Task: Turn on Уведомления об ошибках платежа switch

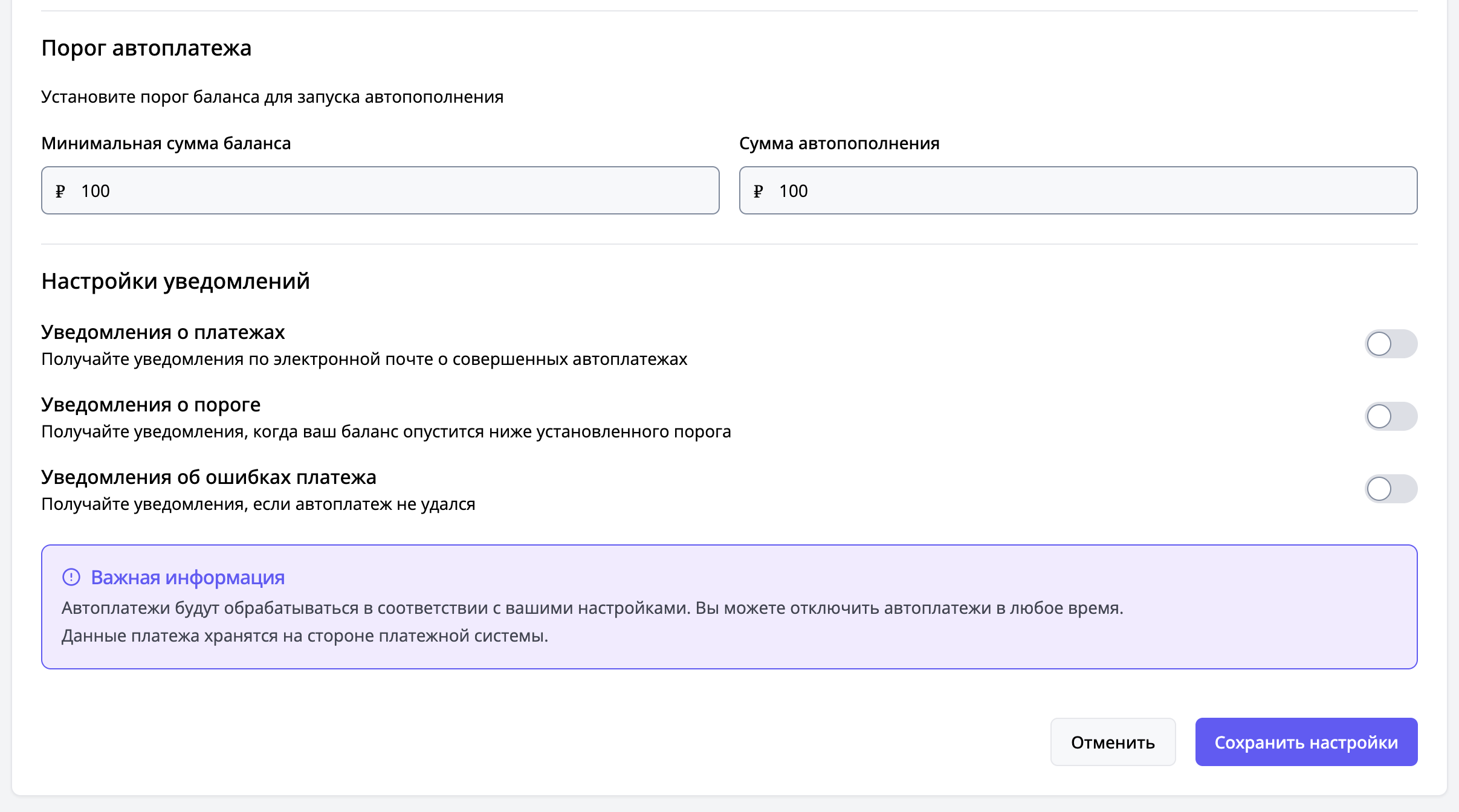Action: point(1390,489)
